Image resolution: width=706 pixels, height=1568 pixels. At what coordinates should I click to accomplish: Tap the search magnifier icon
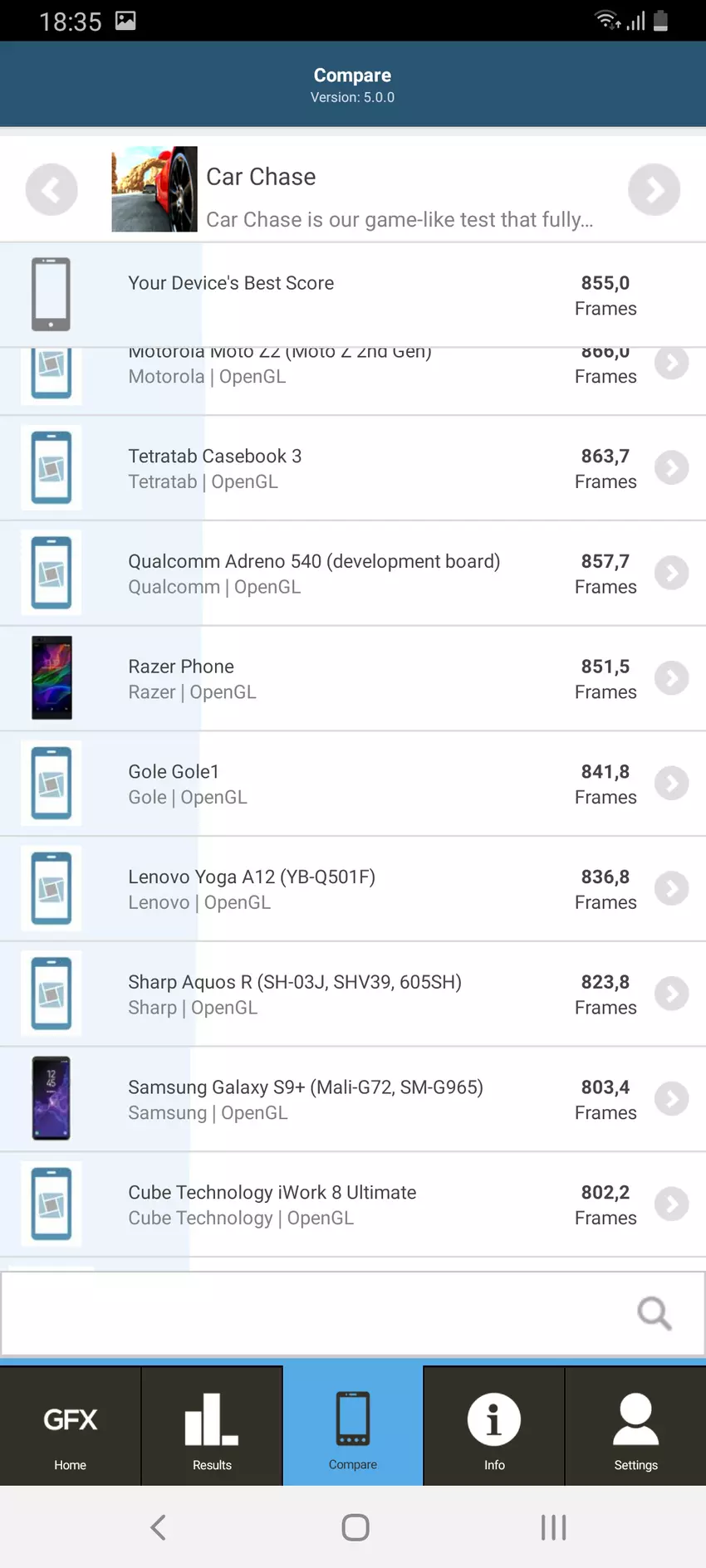point(654,1313)
